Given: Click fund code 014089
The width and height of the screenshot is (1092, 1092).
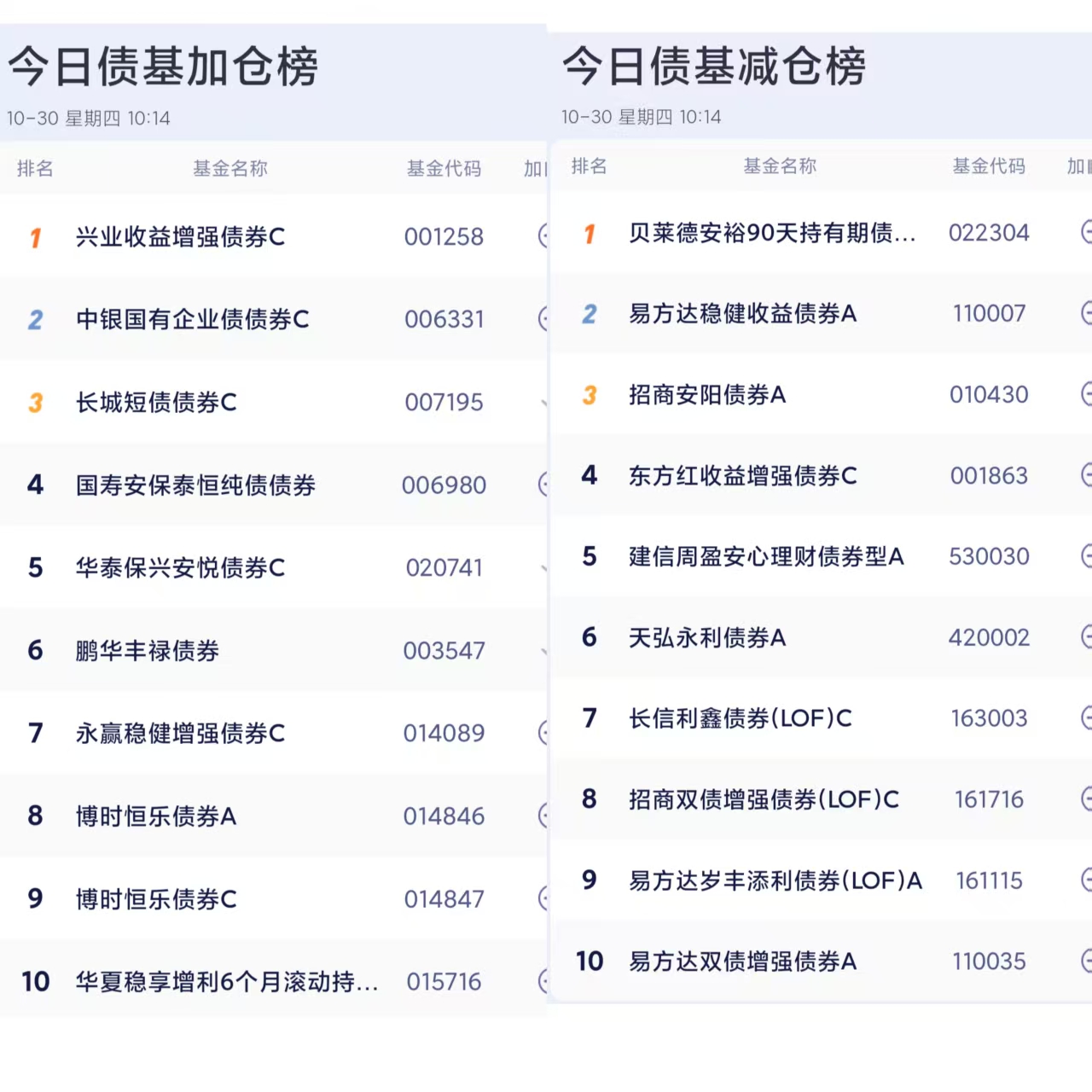Looking at the screenshot, I should click(x=444, y=733).
